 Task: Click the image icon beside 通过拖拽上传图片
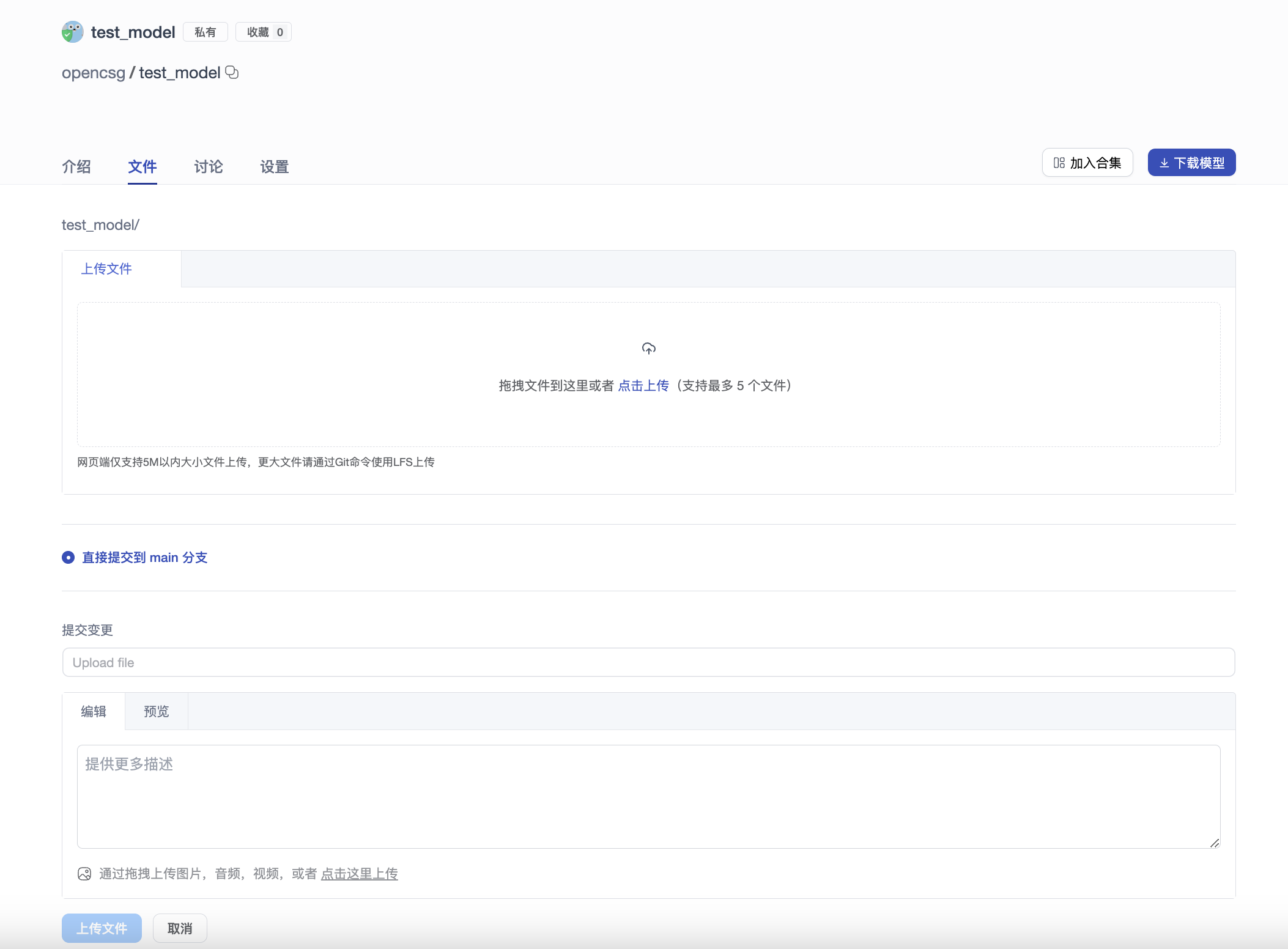85,873
